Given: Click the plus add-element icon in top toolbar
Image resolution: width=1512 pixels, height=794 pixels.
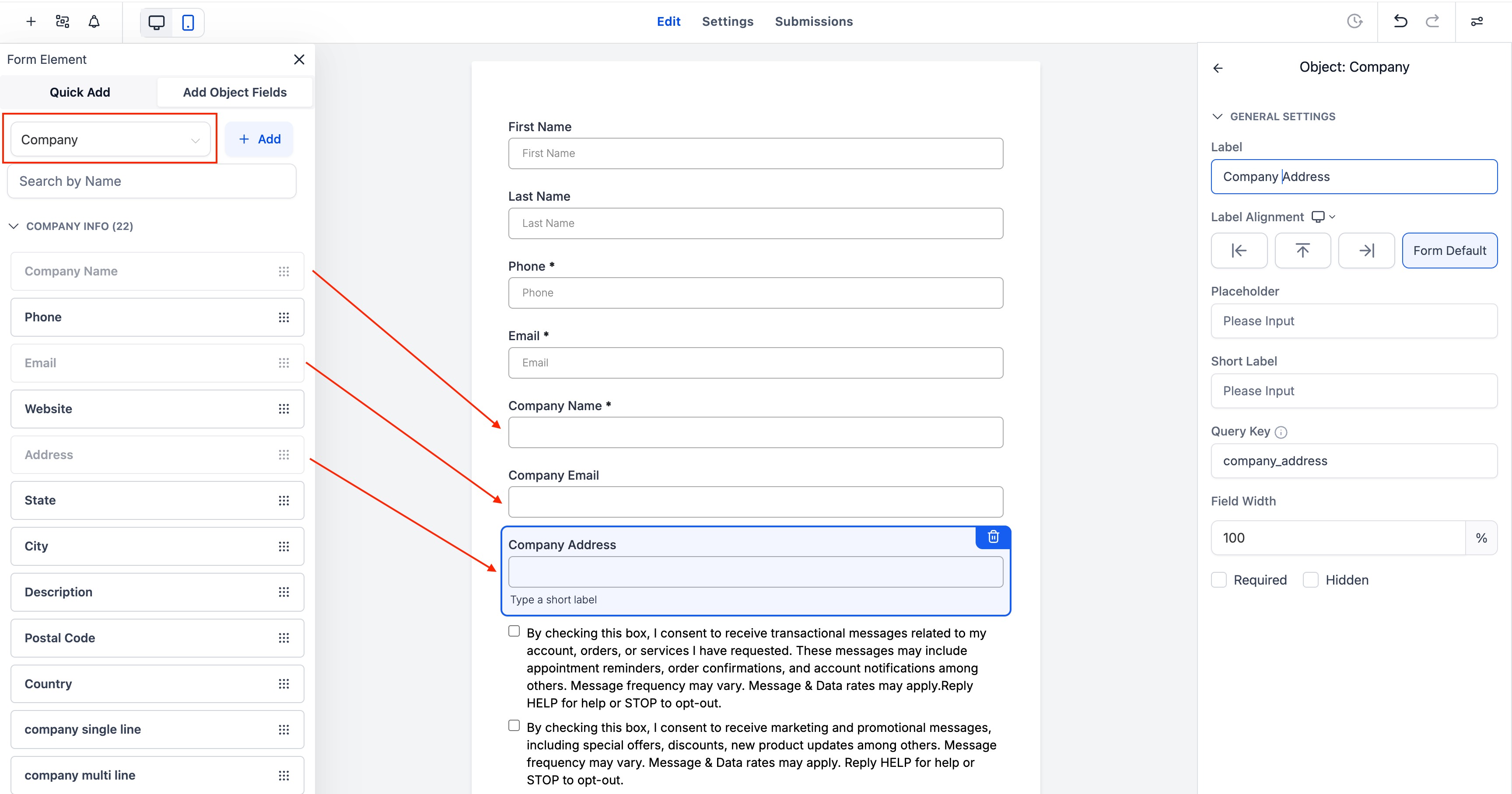Looking at the screenshot, I should coord(31,22).
